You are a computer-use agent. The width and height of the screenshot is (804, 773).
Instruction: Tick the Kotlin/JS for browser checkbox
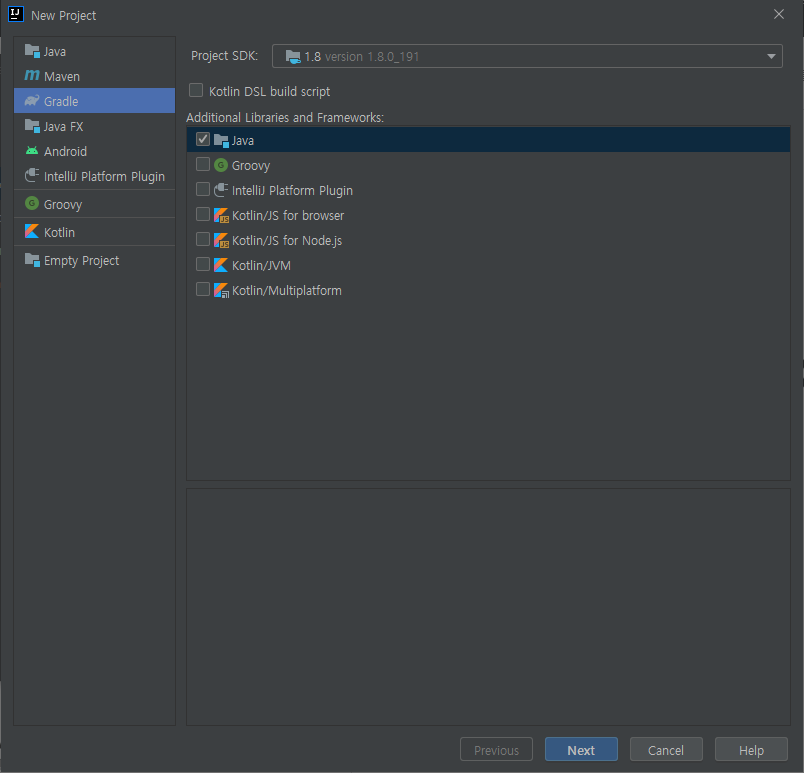tap(203, 214)
